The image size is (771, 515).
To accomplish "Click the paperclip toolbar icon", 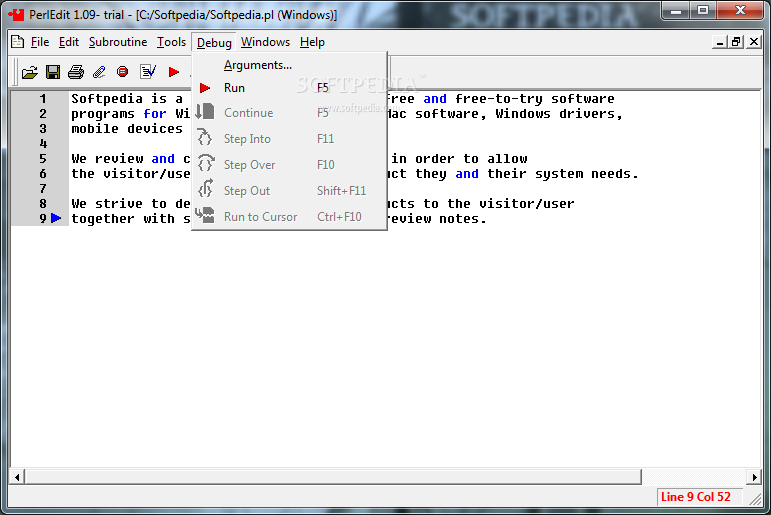I will tap(99, 72).
